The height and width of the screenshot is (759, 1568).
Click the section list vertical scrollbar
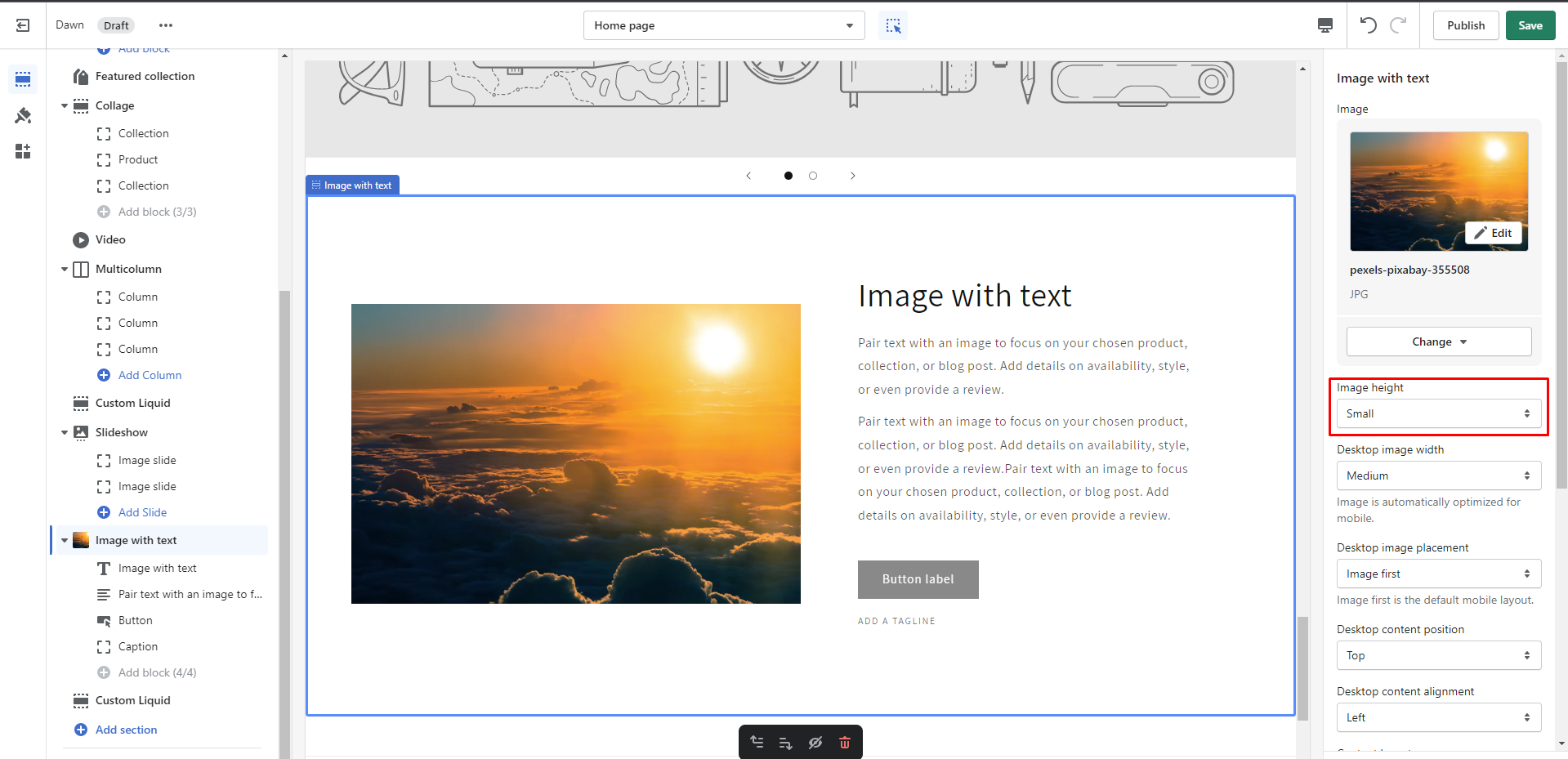pos(284,523)
